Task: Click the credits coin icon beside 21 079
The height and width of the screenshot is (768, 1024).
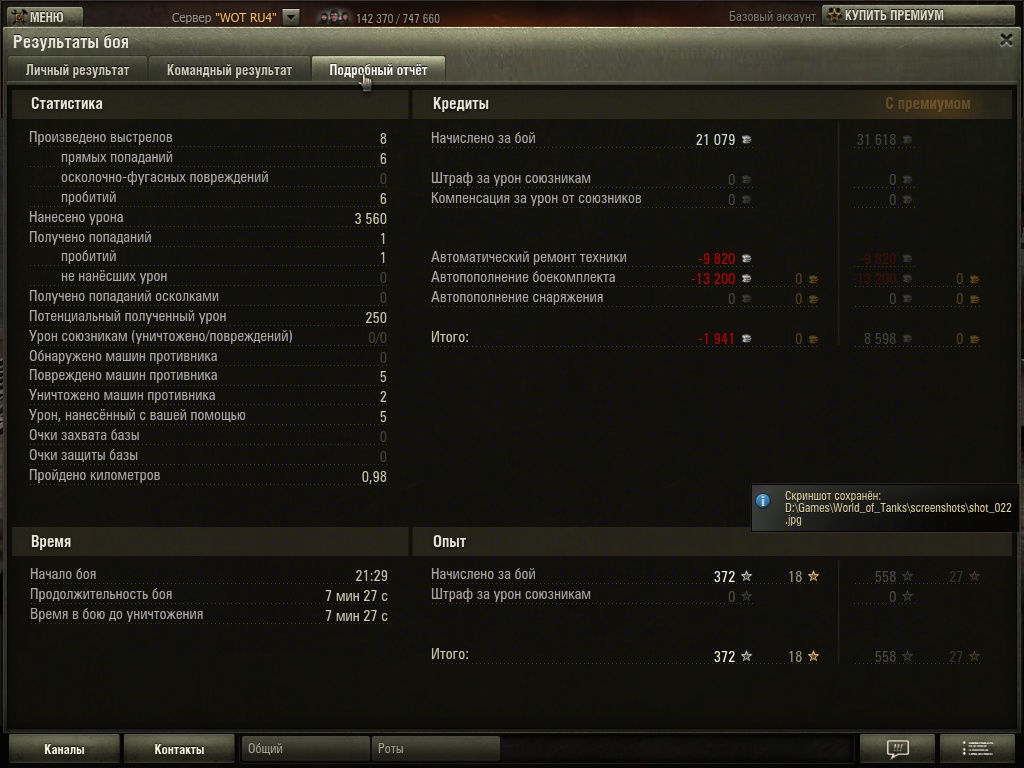Action: (746, 140)
